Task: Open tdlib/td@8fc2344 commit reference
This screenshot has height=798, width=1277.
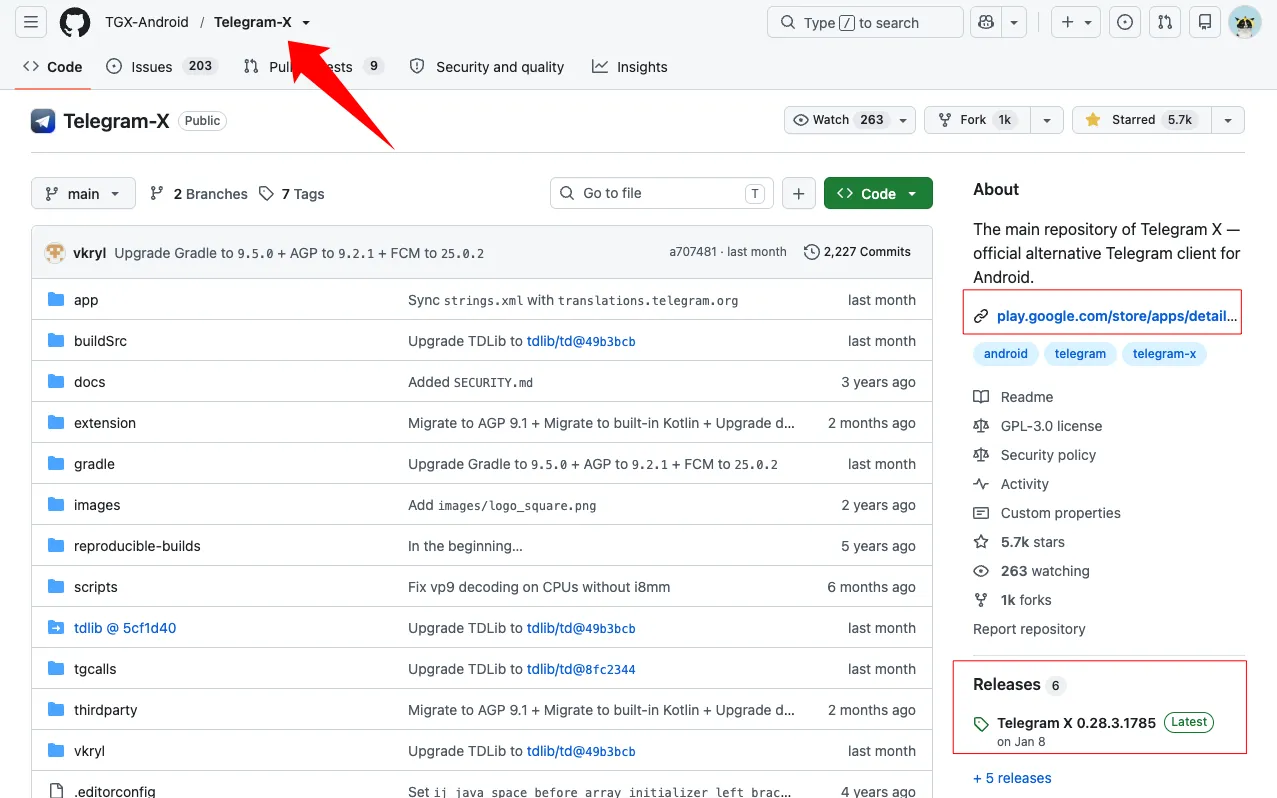Action: (581, 669)
